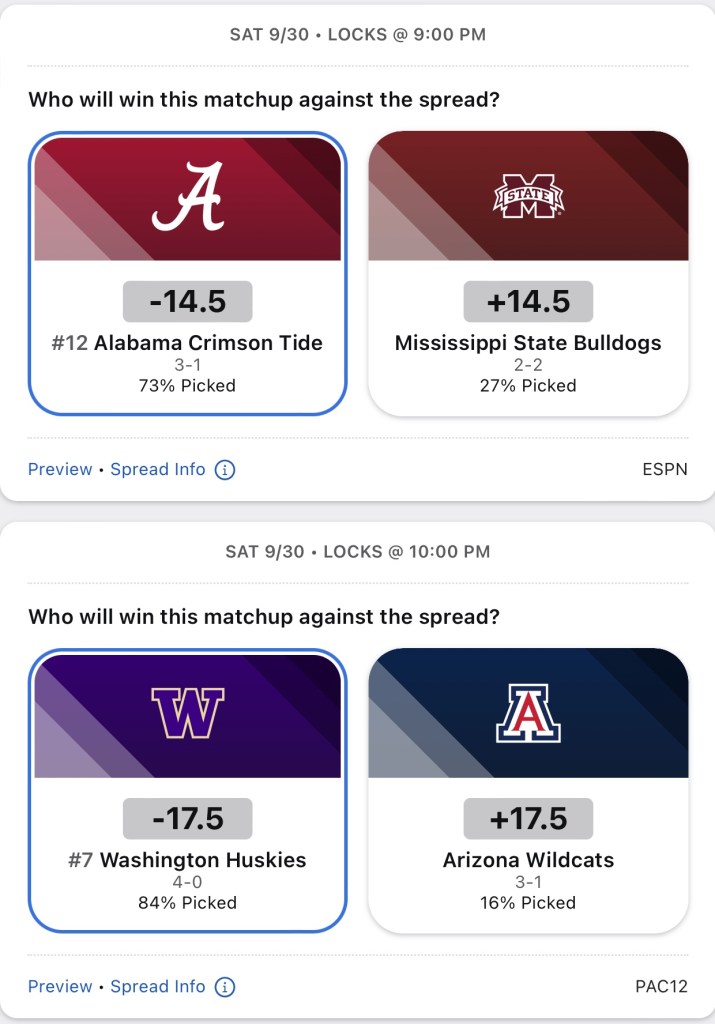Click the Arizona Wildcats A logo
Image resolution: width=715 pixels, height=1024 pixels.
click(x=528, y=713)
